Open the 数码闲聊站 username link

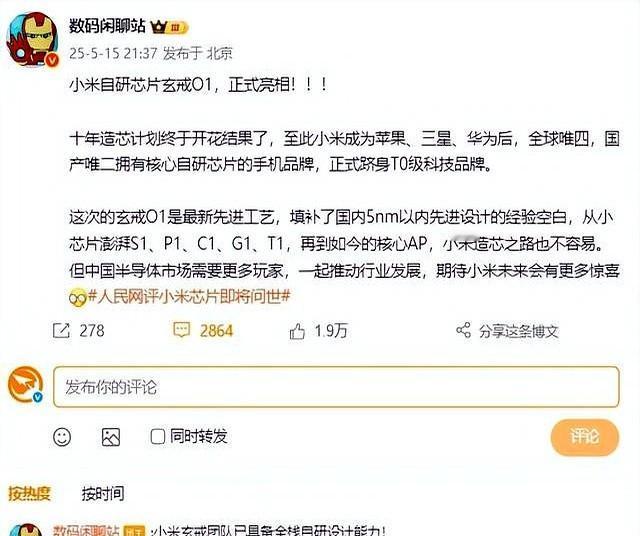[107, 26]
